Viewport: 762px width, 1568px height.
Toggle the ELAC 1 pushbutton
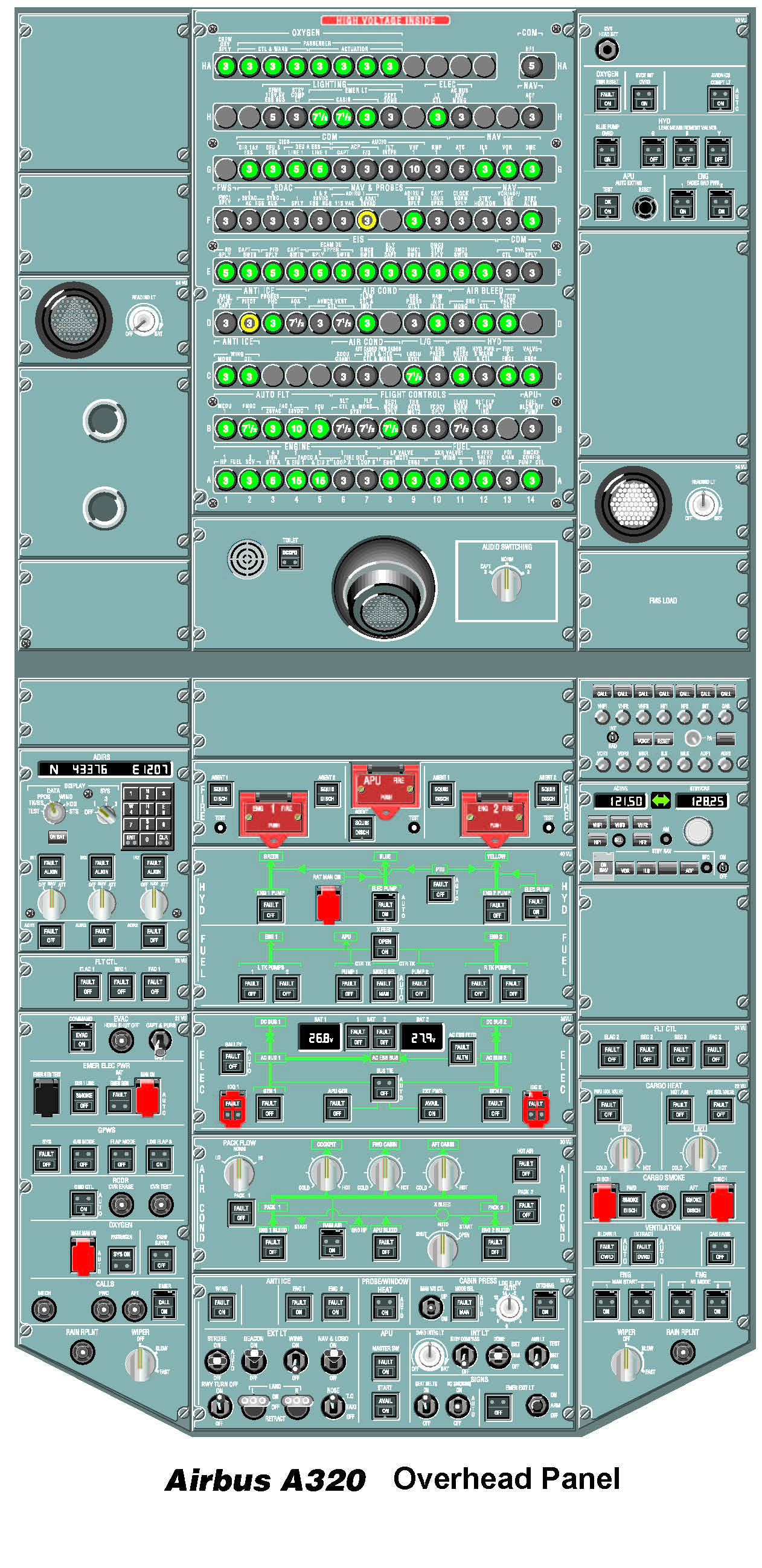tap(88, 987)
